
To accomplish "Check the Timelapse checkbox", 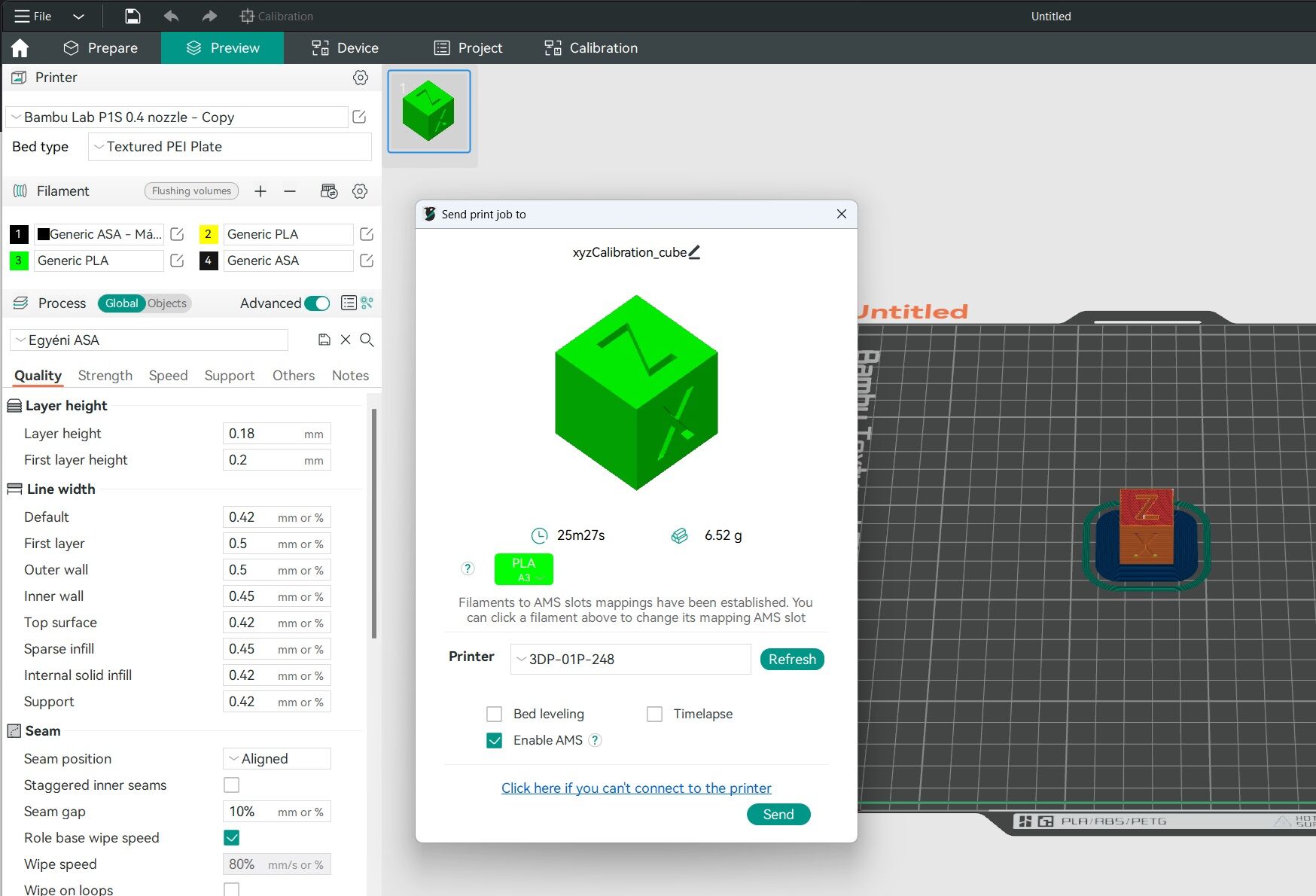I will click(x=654, y=714).
